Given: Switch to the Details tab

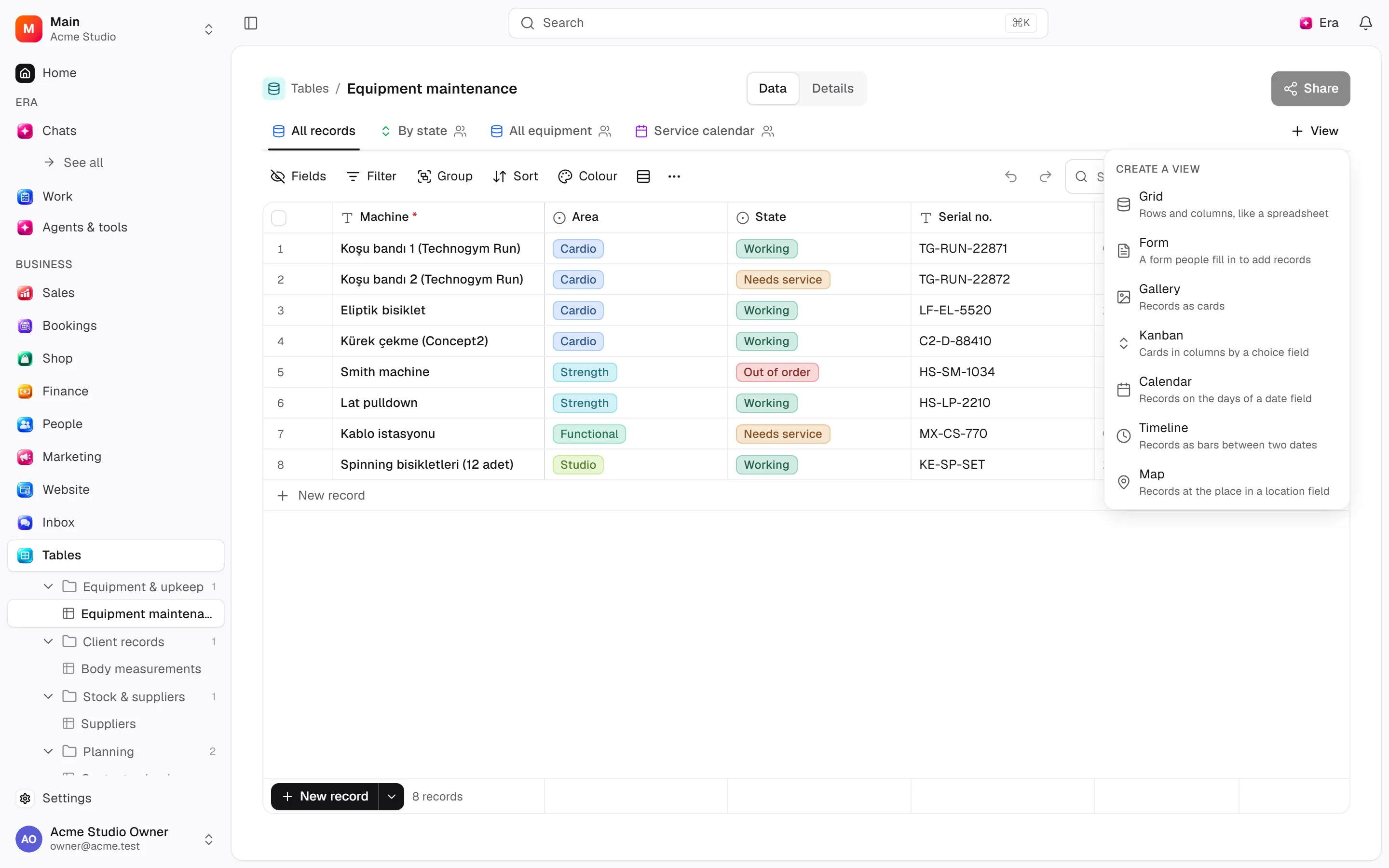Looking at the screenshot, I should 832,88.
